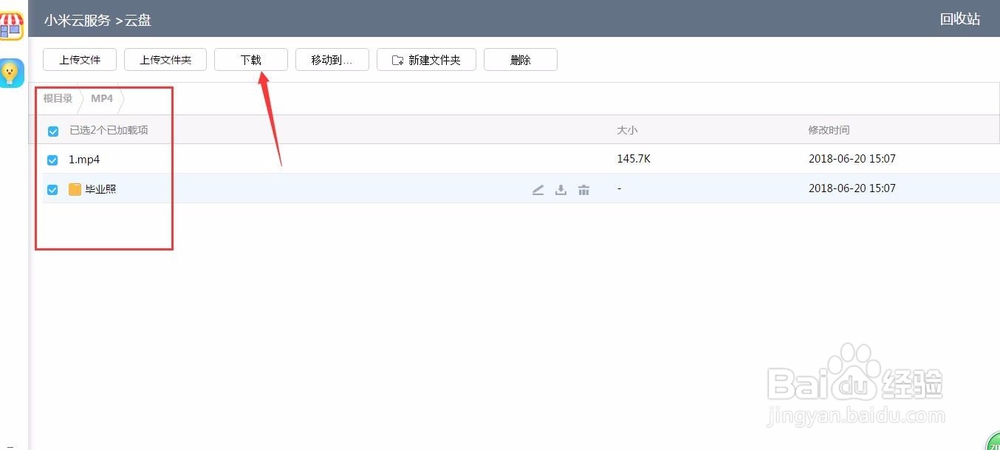Open the lightbulb icon in sidebar
Viewport: 1000px width, 450px height.
11,73
